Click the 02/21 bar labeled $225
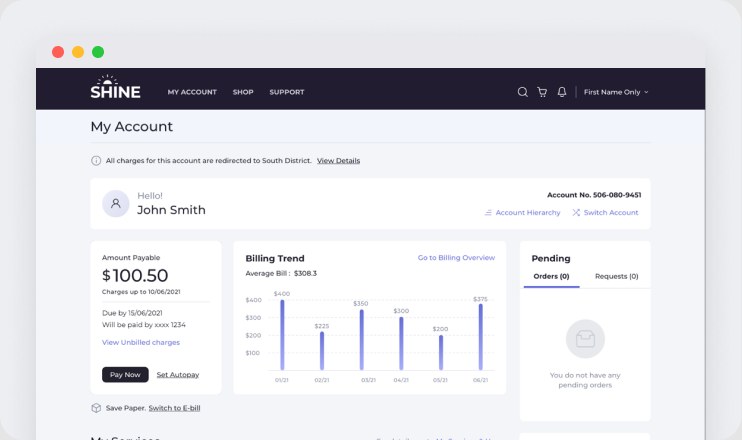 (322, 351)
